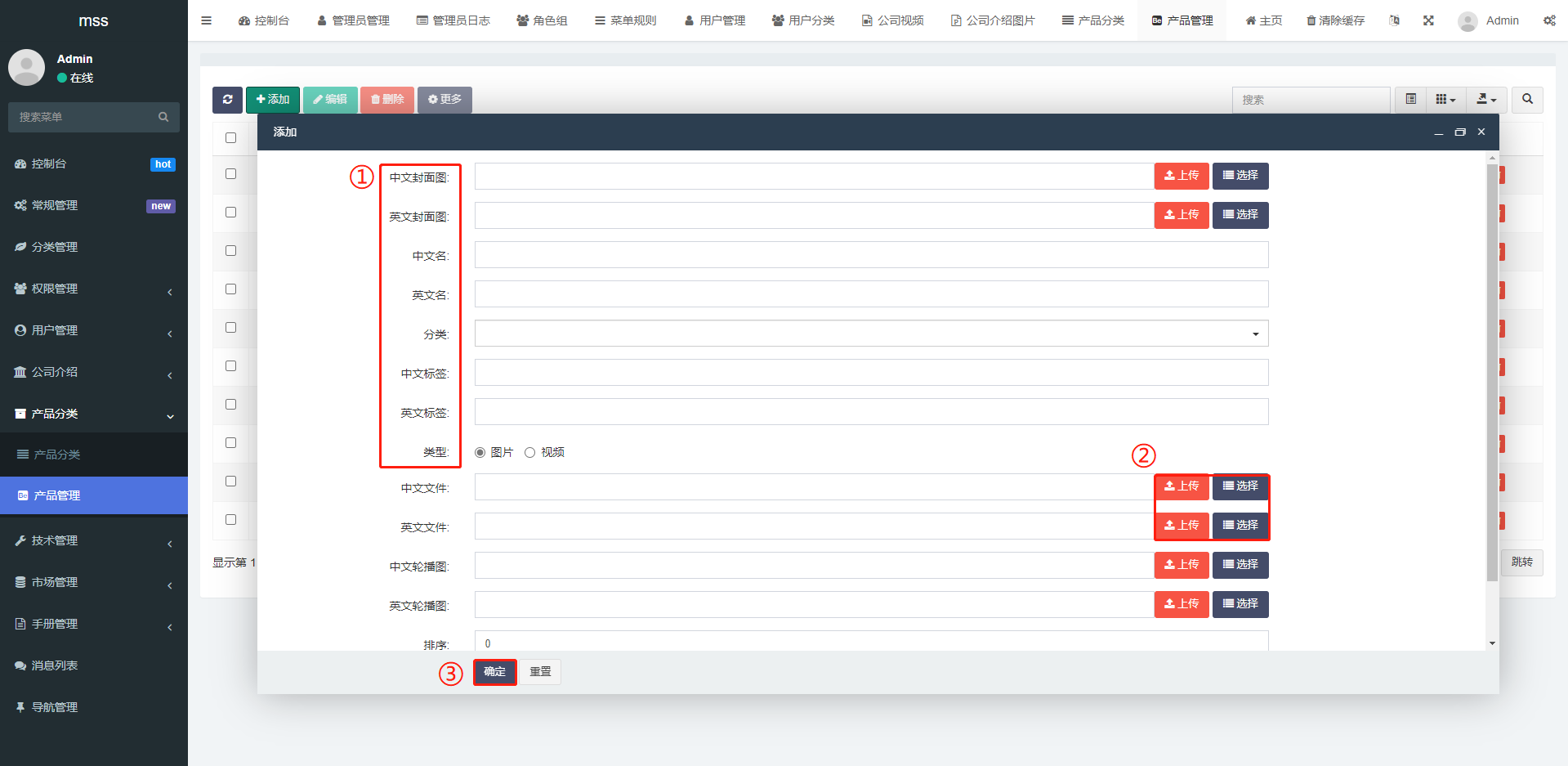This screenshot has width=1568, height=766.
Task: Toggle table view list icon
Action: pyautogui.click(x=1410, y=100)
